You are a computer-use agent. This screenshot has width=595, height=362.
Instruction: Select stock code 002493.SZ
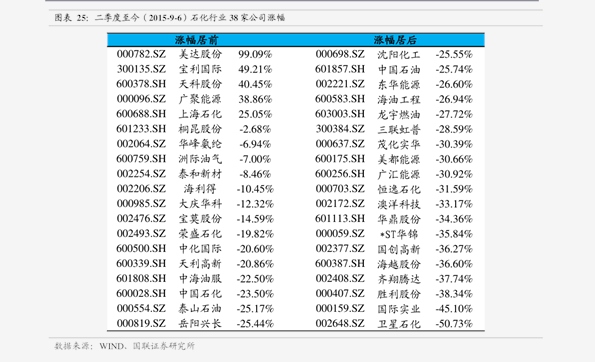tap(141, 233)
